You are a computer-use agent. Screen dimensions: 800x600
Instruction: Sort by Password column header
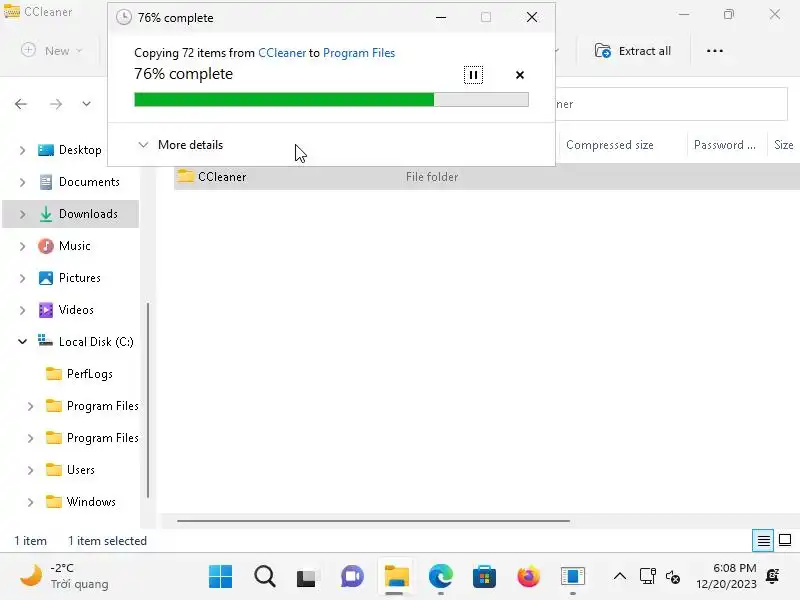pos(724,145)
